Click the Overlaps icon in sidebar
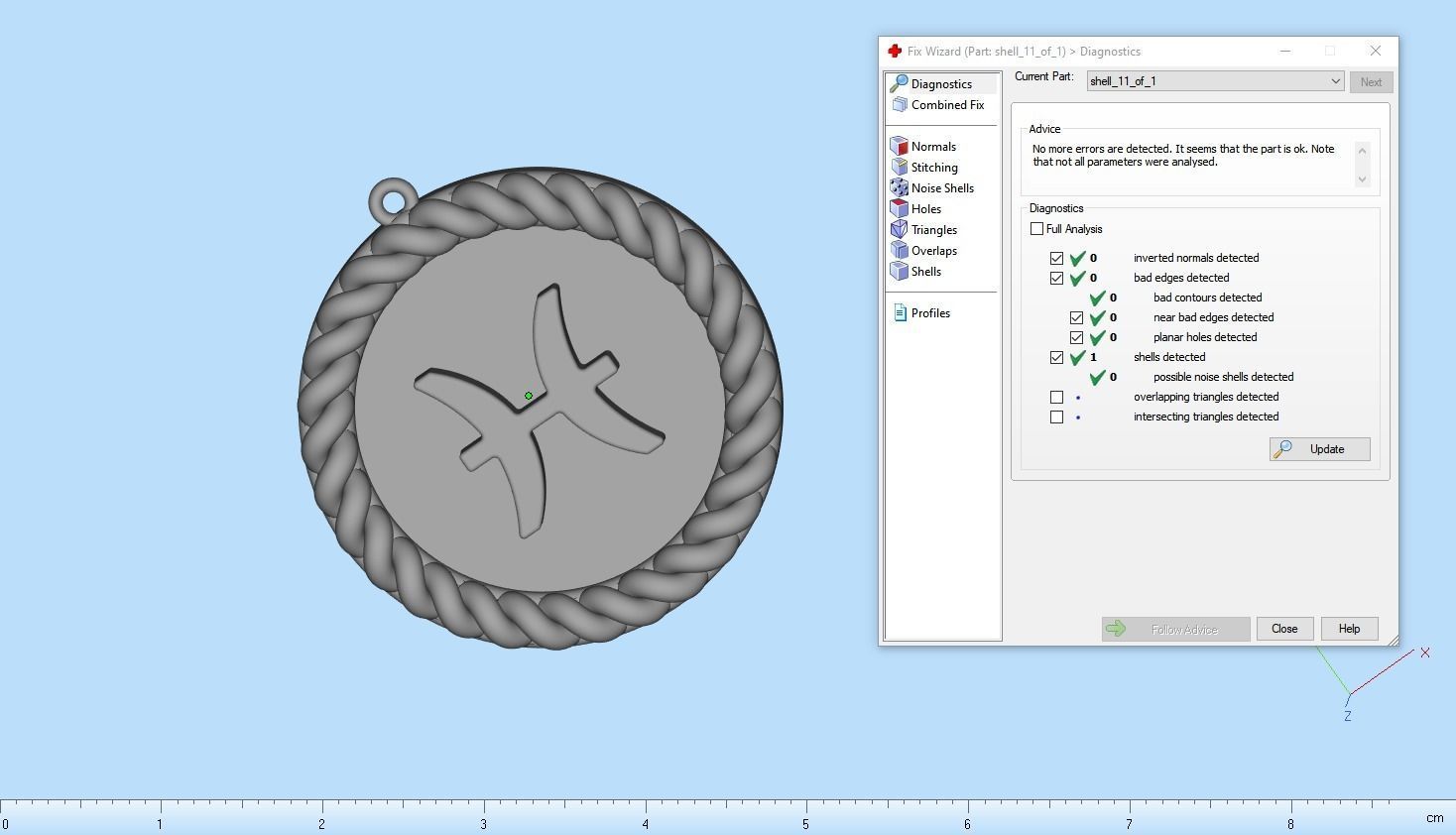The image size is (1456, 835). [x=899, y=251]
